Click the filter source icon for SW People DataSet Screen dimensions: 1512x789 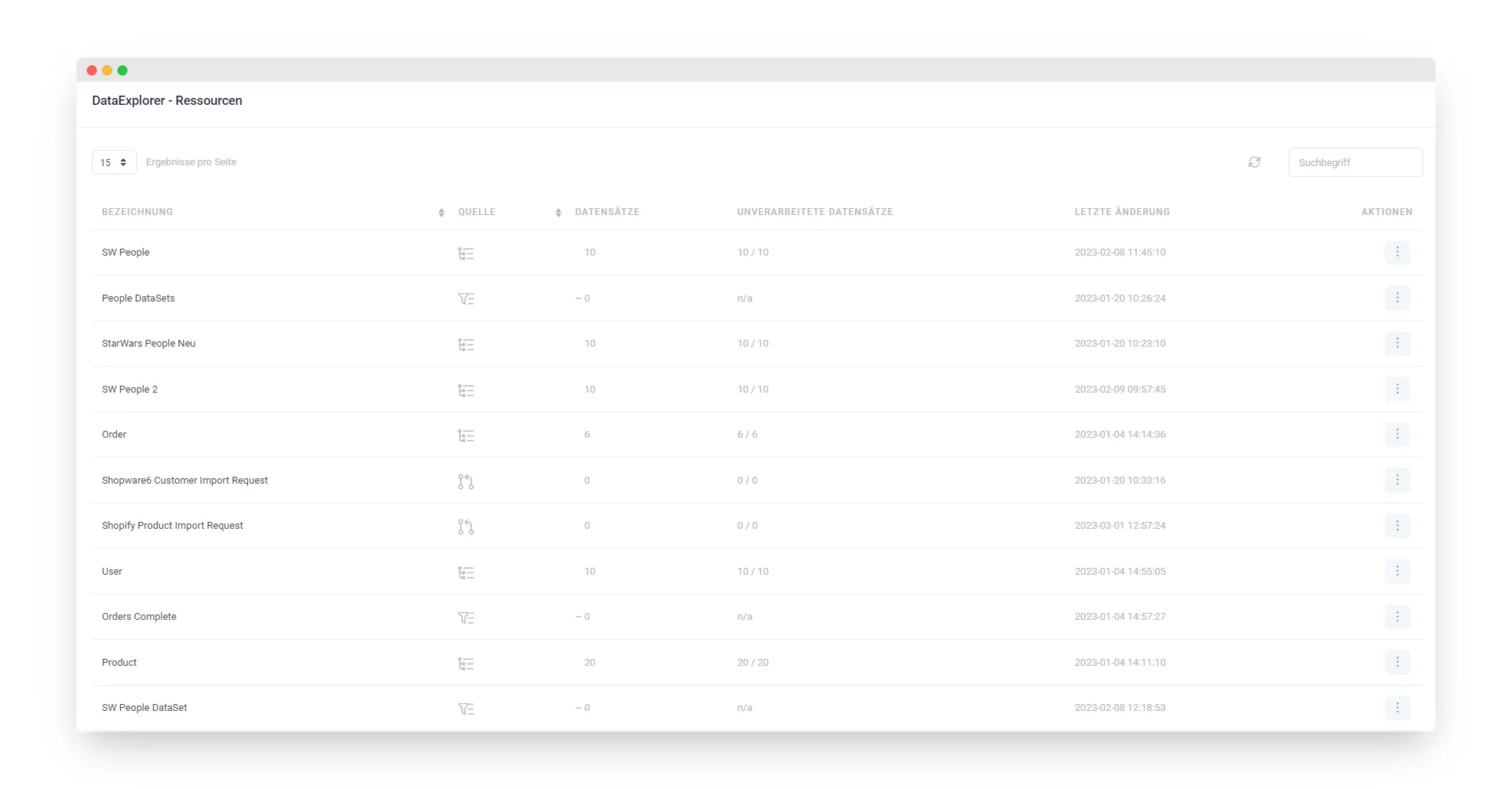click(x=466, y=709)
